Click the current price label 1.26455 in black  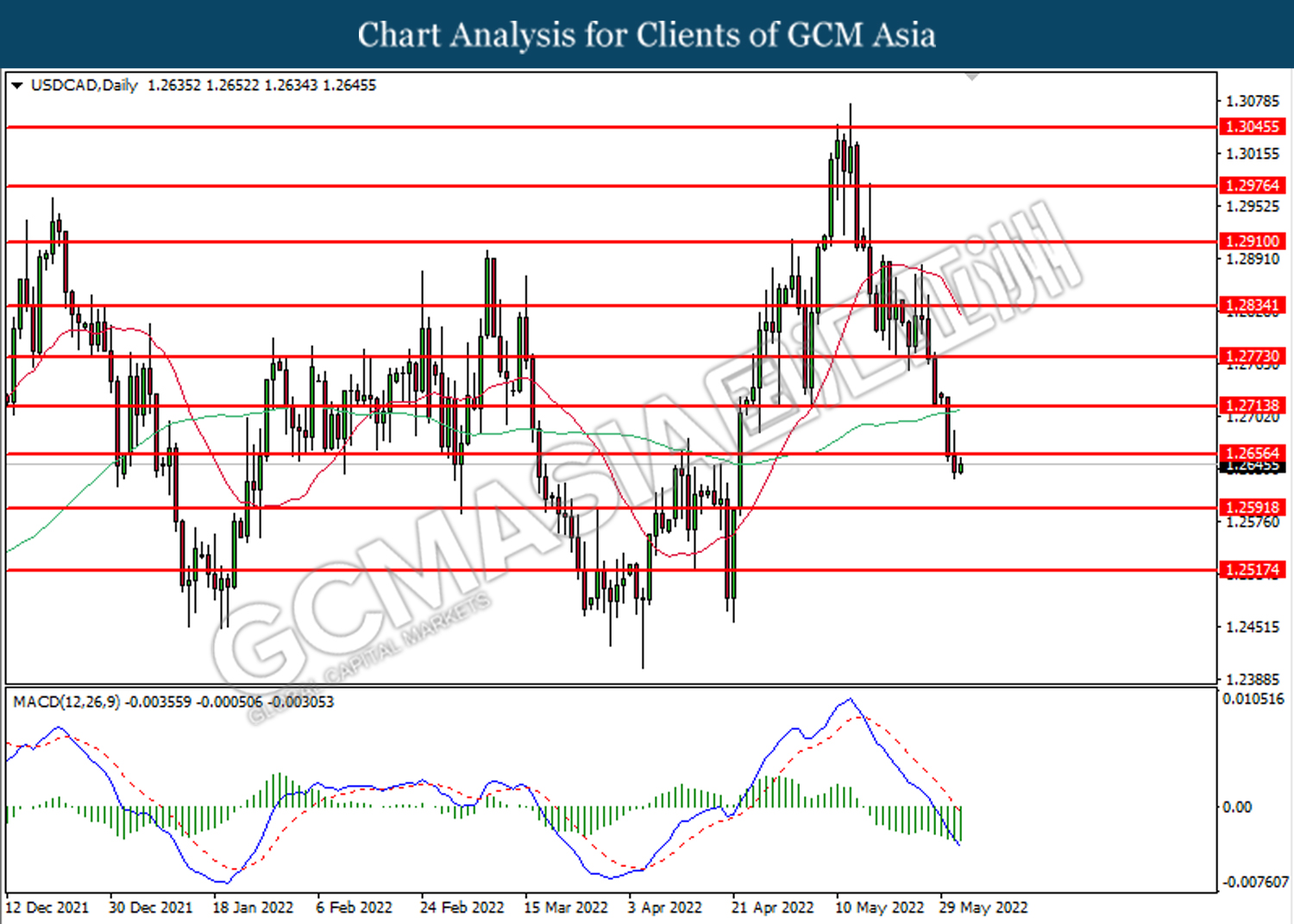[x=1253, y=468]
